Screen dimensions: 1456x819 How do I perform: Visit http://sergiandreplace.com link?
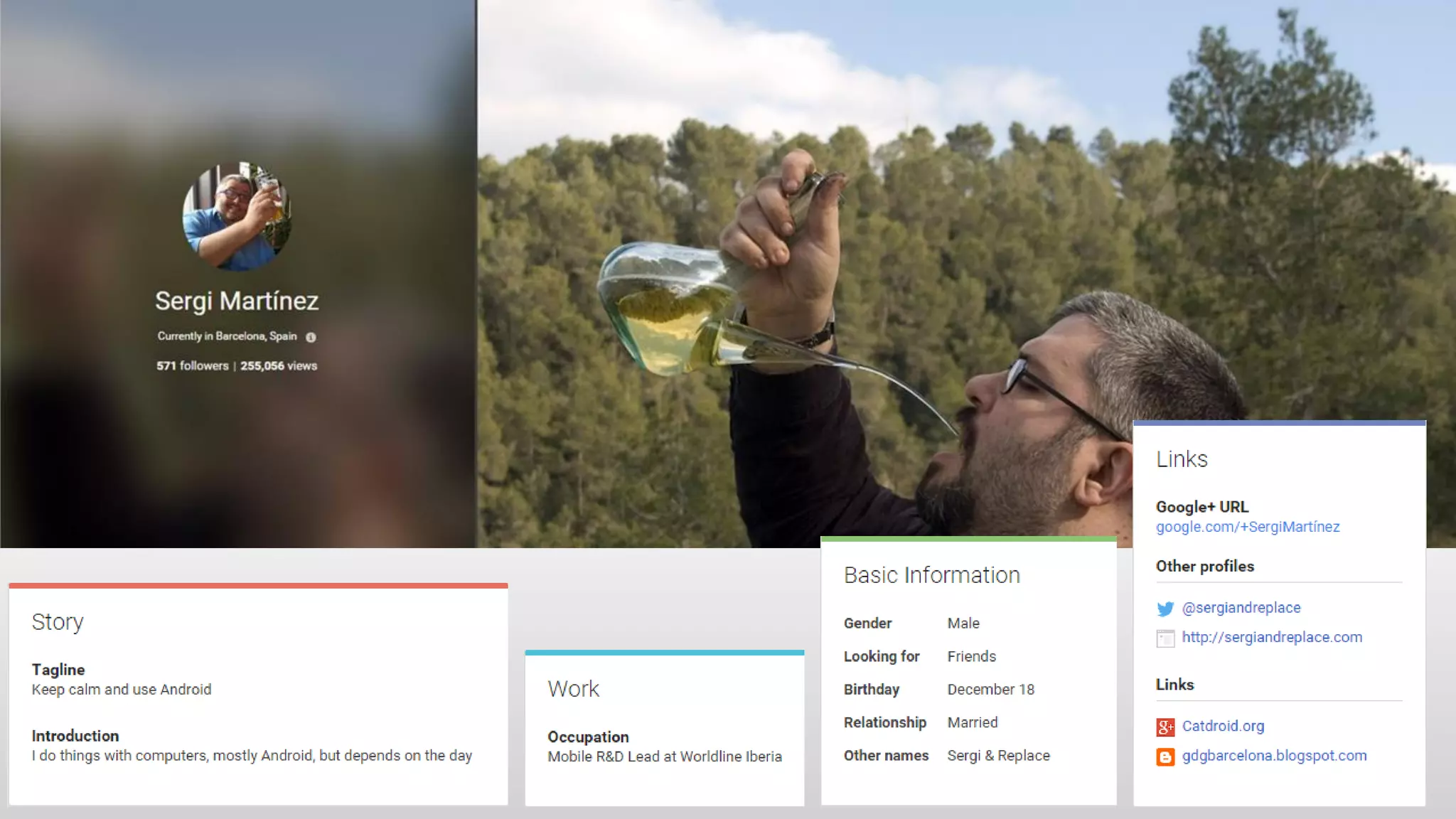tap(1272, 638)
